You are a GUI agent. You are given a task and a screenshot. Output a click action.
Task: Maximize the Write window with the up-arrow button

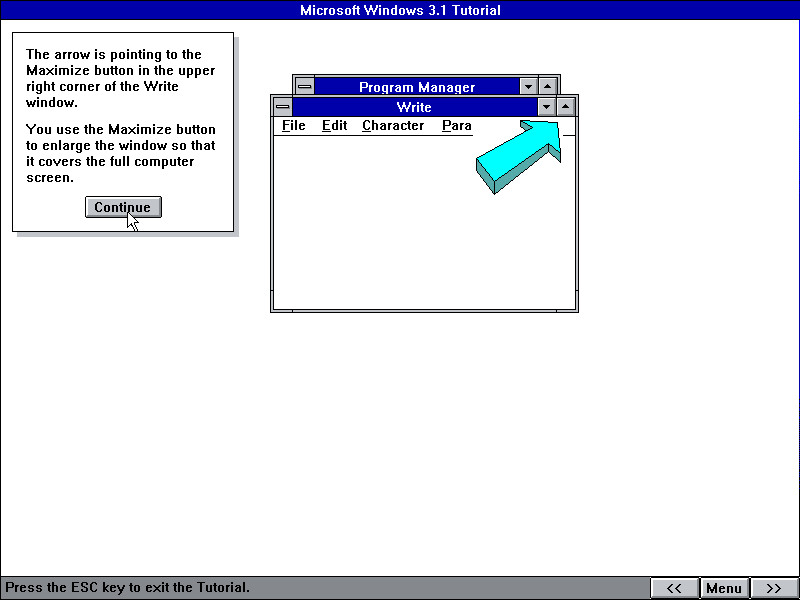click(565, 107)
